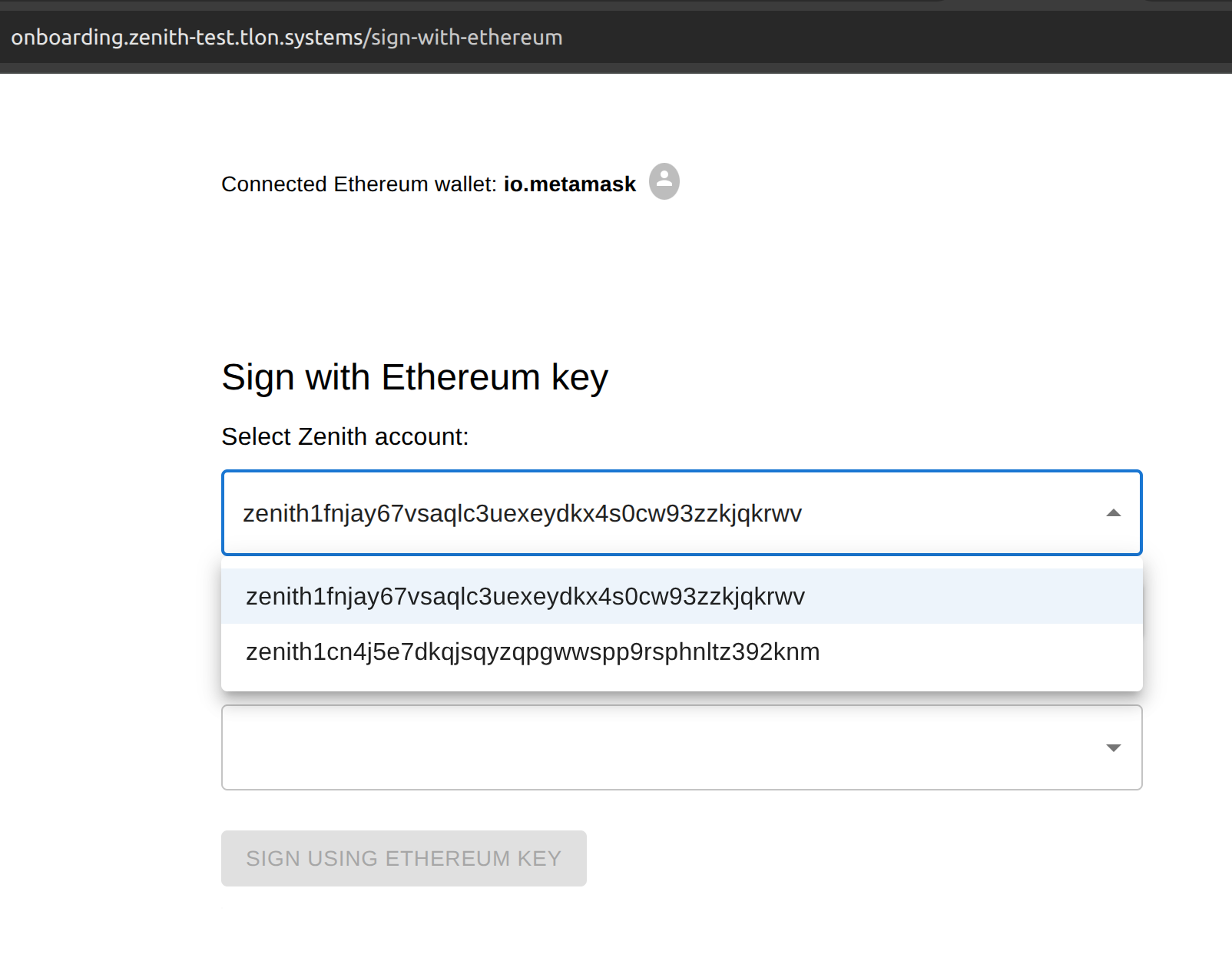Select the zenith1fnjay67 account option in list
This screenshot has width=1232, height=971.
pos(525,596)
